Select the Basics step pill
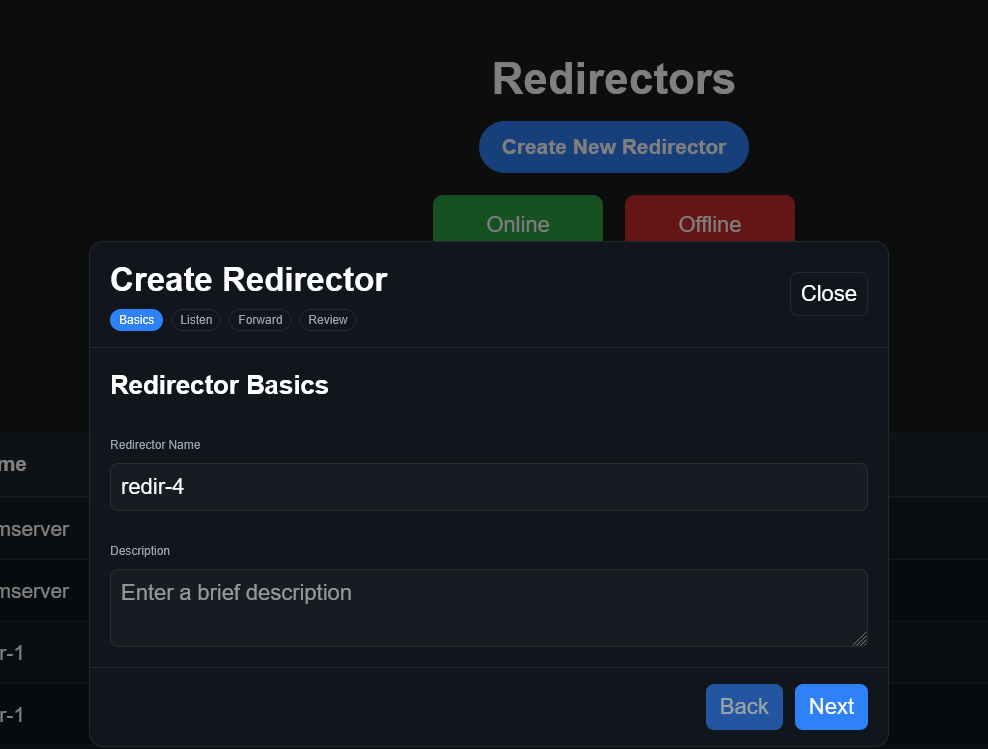Viewport: 988px width, 749px height. [x=136, y=320]
